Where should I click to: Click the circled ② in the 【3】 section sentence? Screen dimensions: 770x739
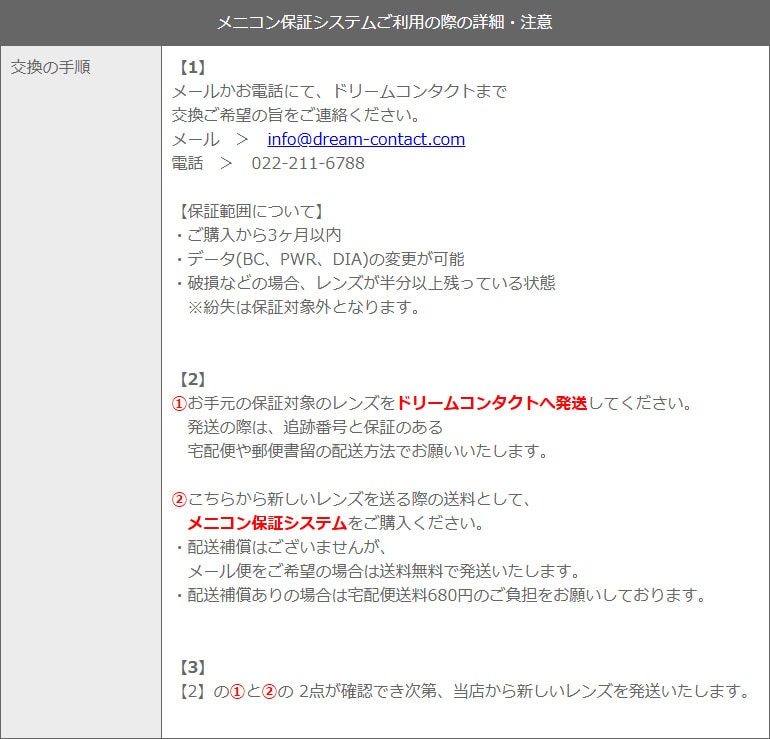[x=268, y=691]
